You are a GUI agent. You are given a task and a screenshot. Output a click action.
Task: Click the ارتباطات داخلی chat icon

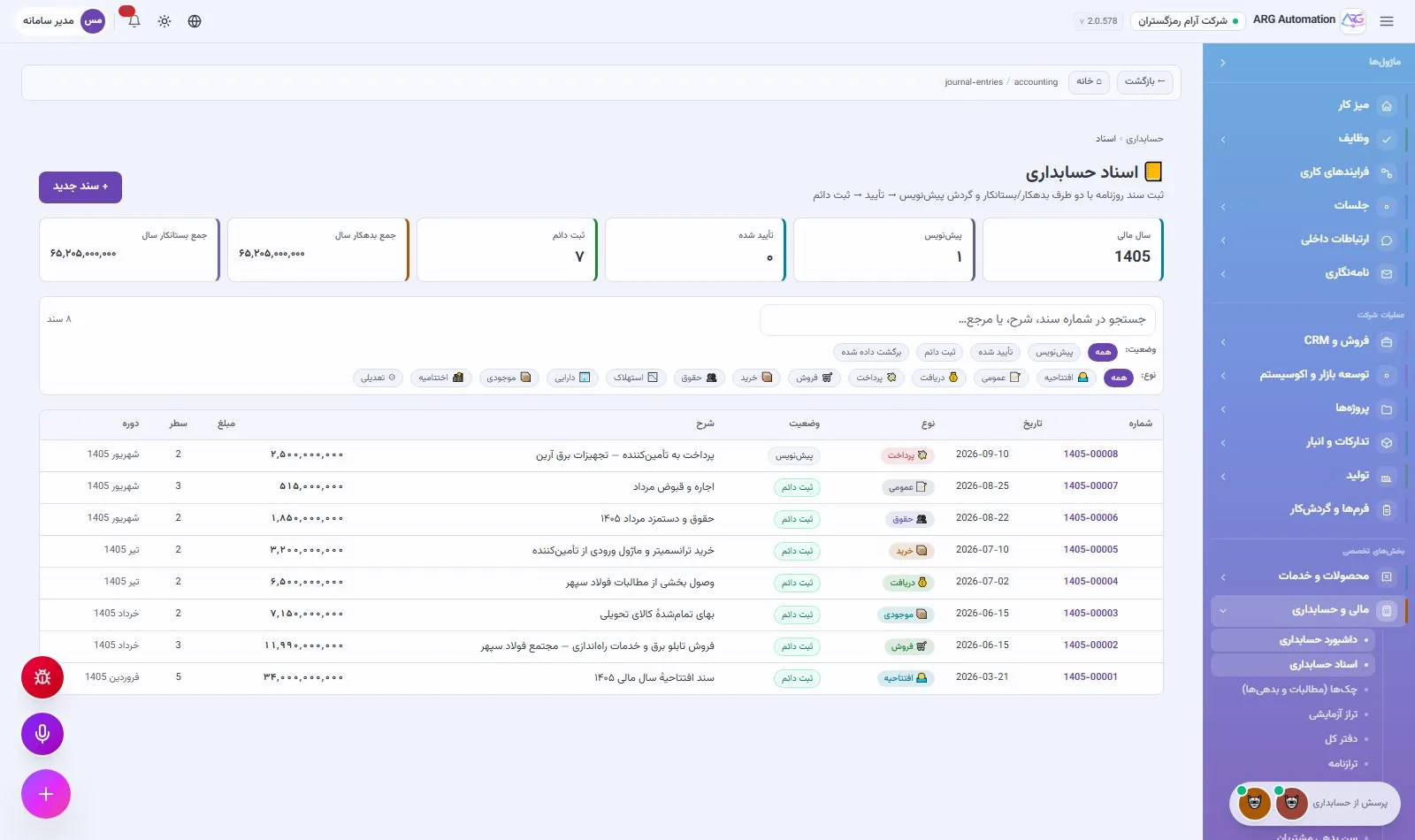point(1387,240)
